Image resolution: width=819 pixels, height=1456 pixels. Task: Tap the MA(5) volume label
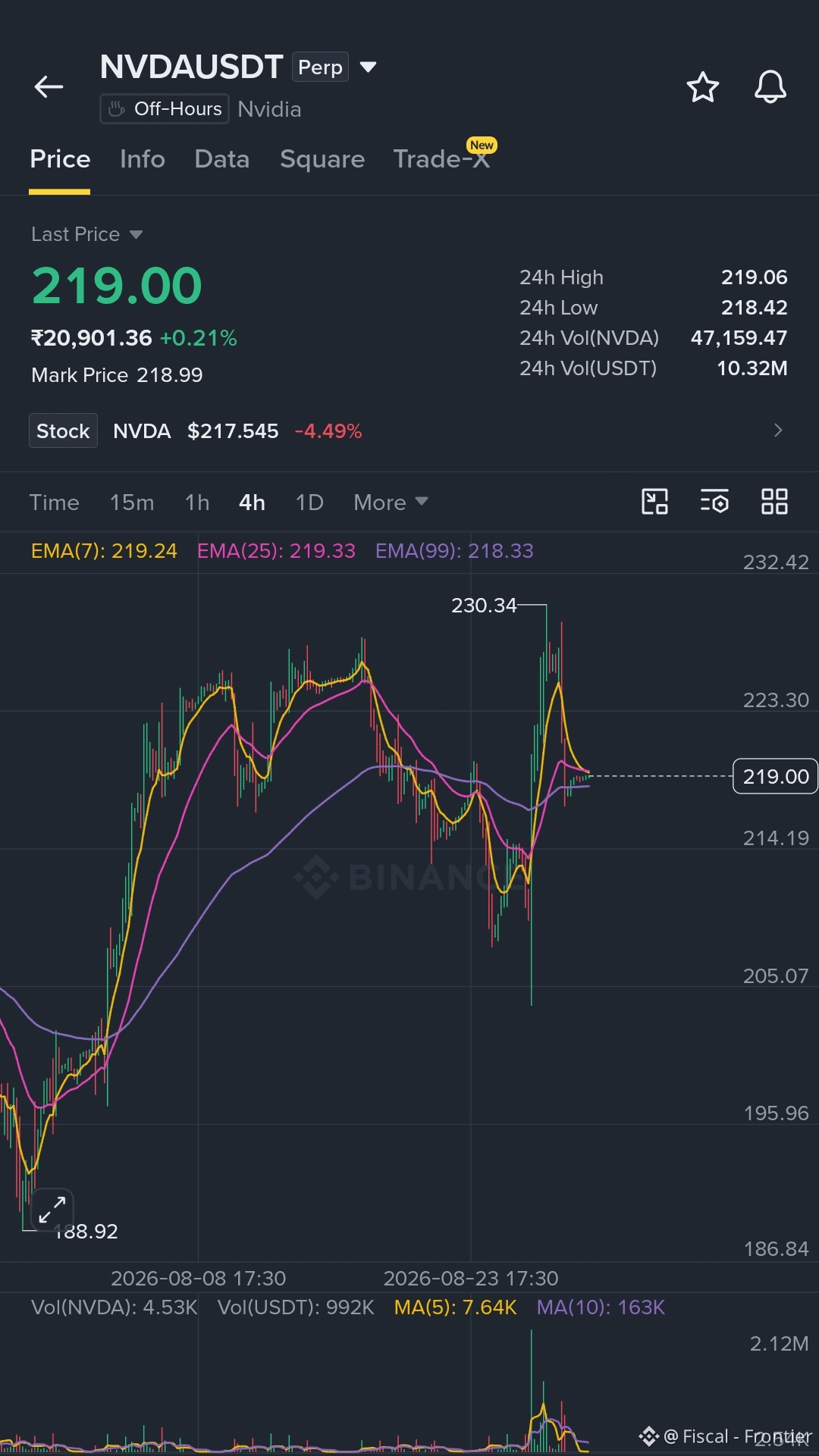(x=455, y=1307)
